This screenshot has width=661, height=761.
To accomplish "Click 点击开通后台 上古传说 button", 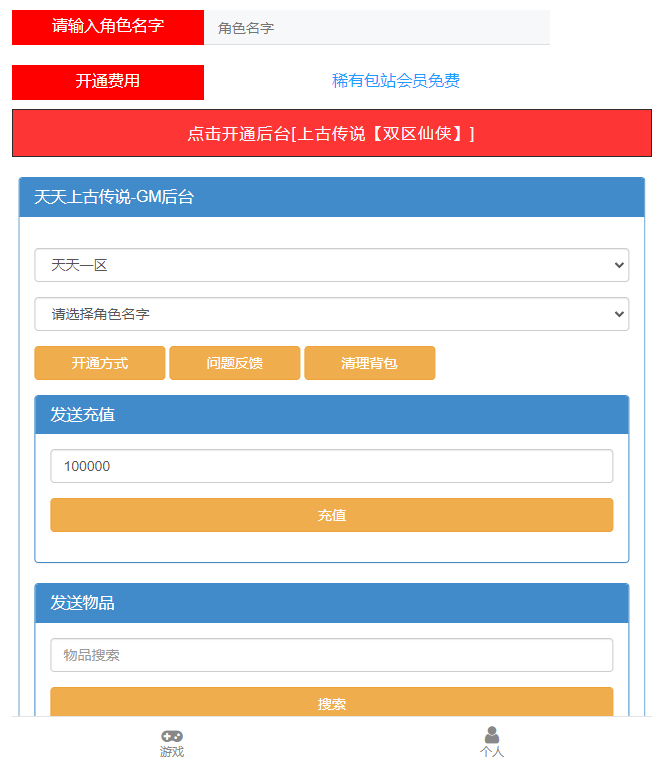I will 332,133.
